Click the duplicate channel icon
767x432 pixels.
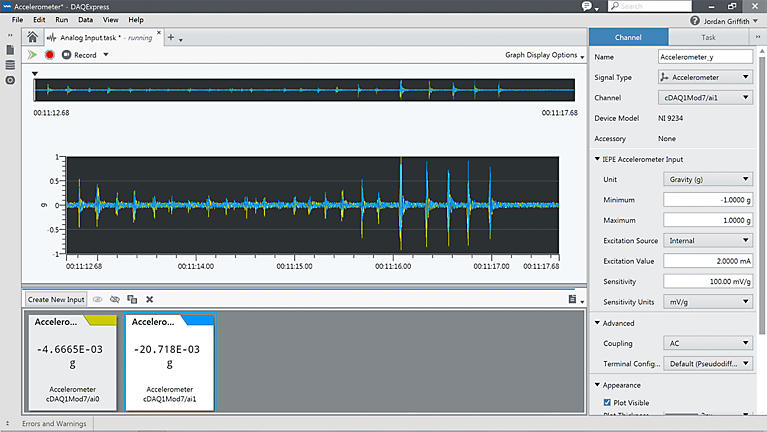(x=132, y=299)
